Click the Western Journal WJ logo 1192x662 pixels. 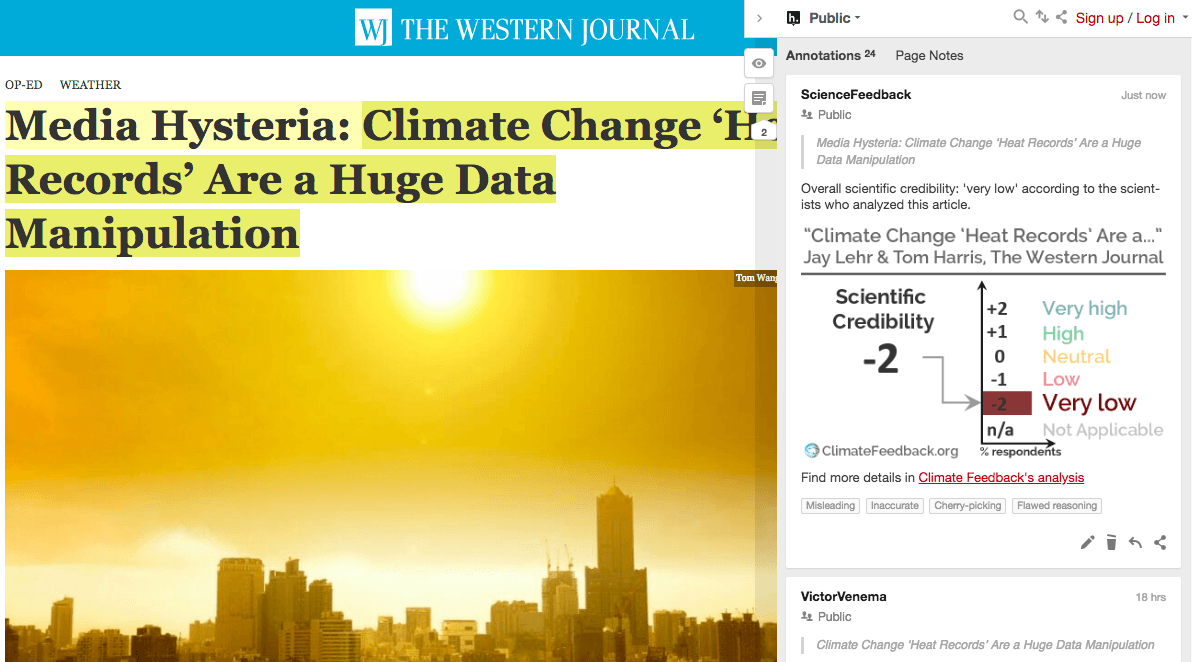point(373,28)
